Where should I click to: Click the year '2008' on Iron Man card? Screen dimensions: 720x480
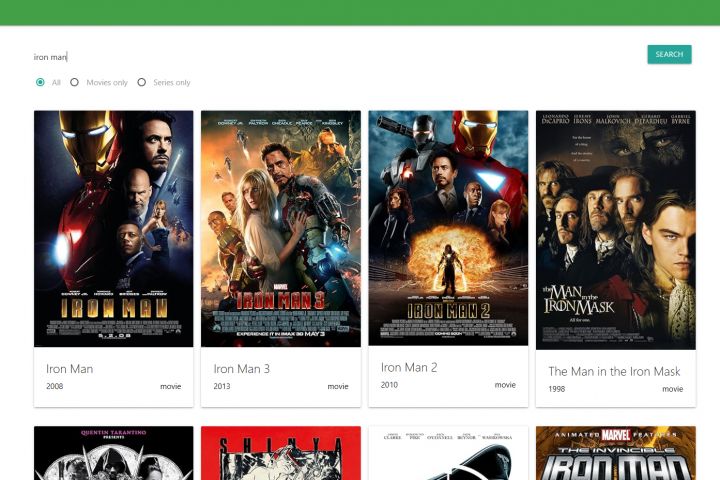coord(55,386)
